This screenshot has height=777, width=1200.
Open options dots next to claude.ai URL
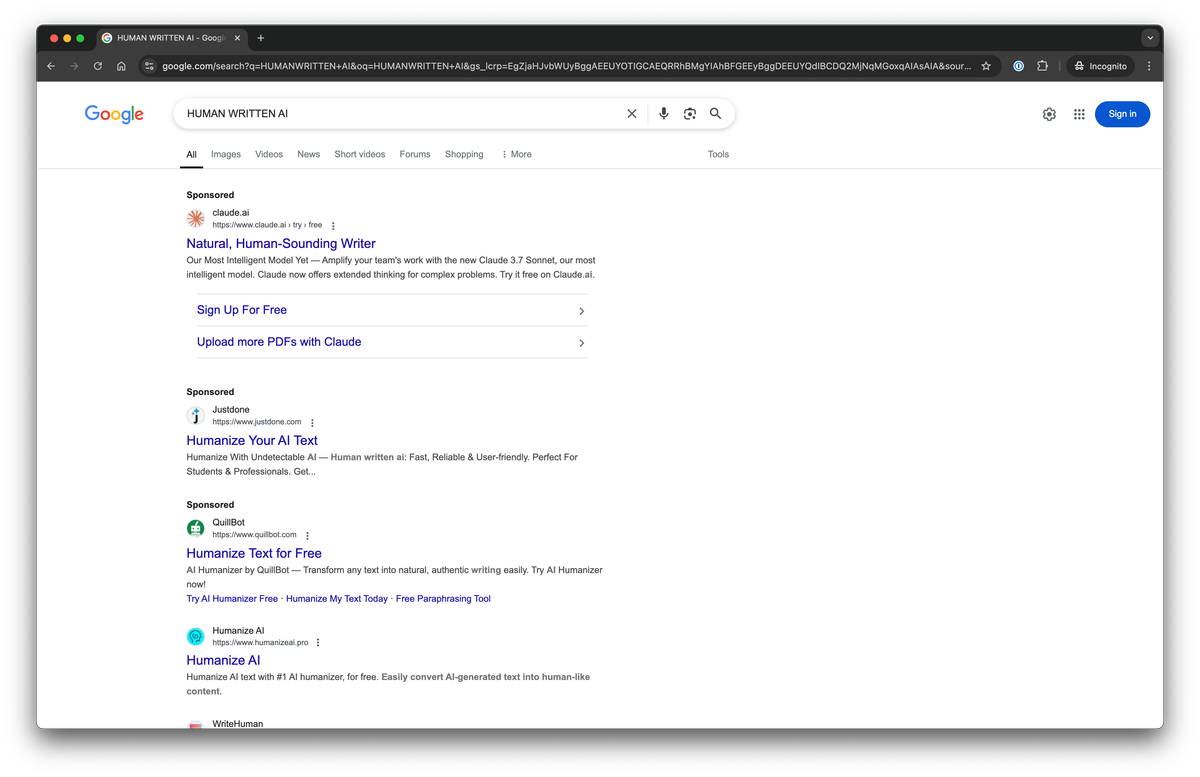coord(333,226)
